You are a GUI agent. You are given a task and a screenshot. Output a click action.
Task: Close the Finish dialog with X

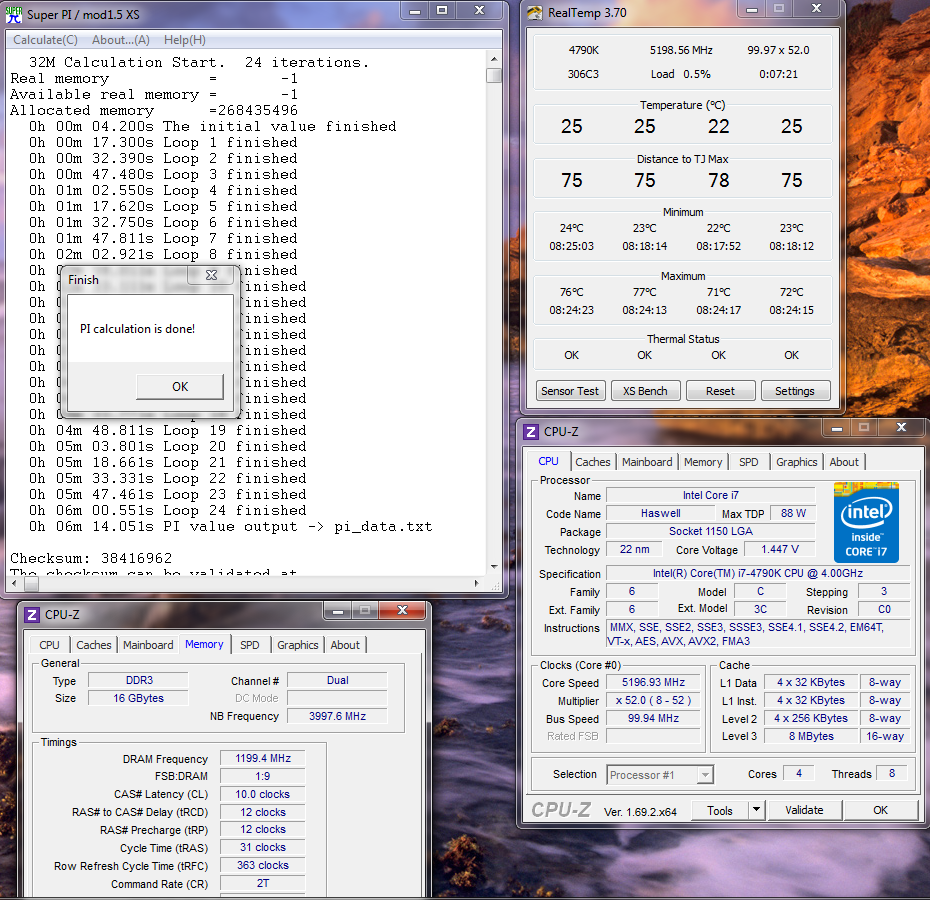[211, 275]
